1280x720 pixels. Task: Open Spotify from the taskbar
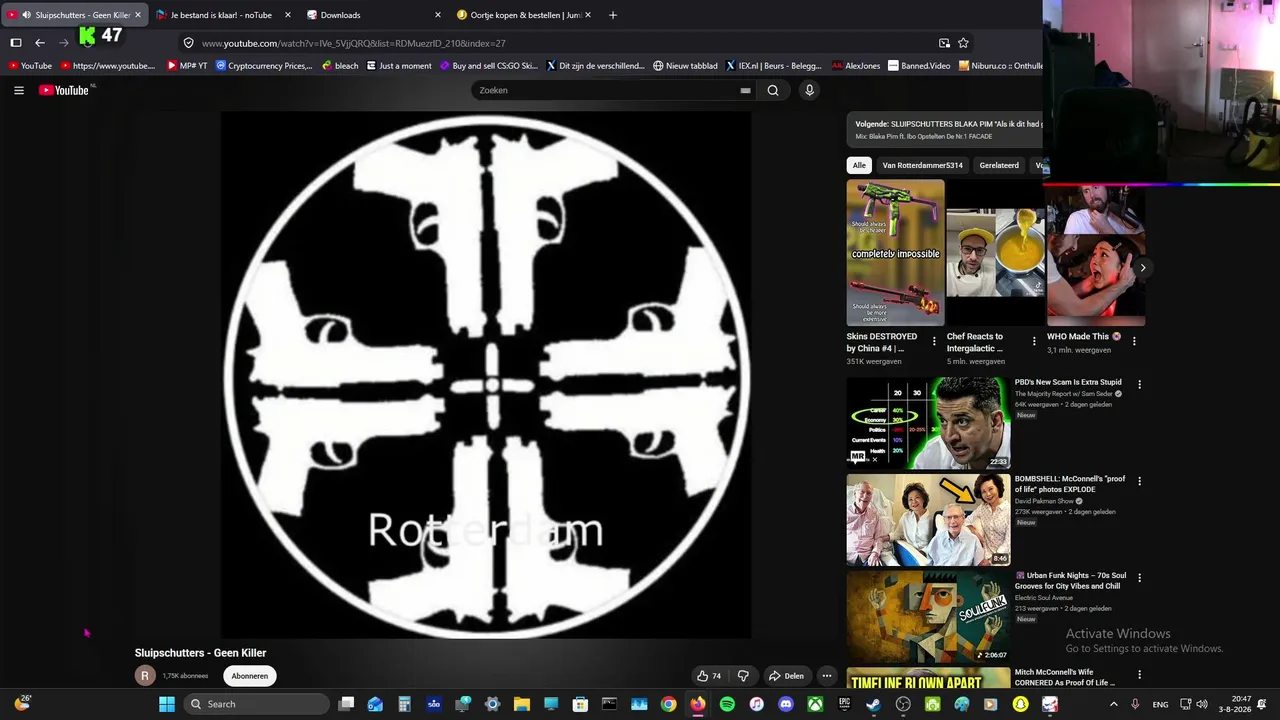[727, 704]
